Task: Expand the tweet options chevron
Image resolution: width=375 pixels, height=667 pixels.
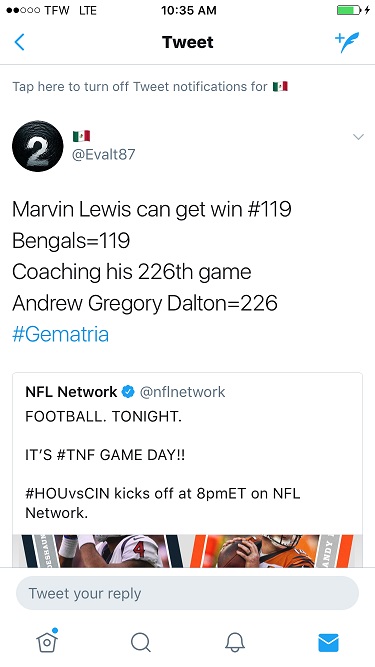Action: pyautogui.click(x=358, y=137)
